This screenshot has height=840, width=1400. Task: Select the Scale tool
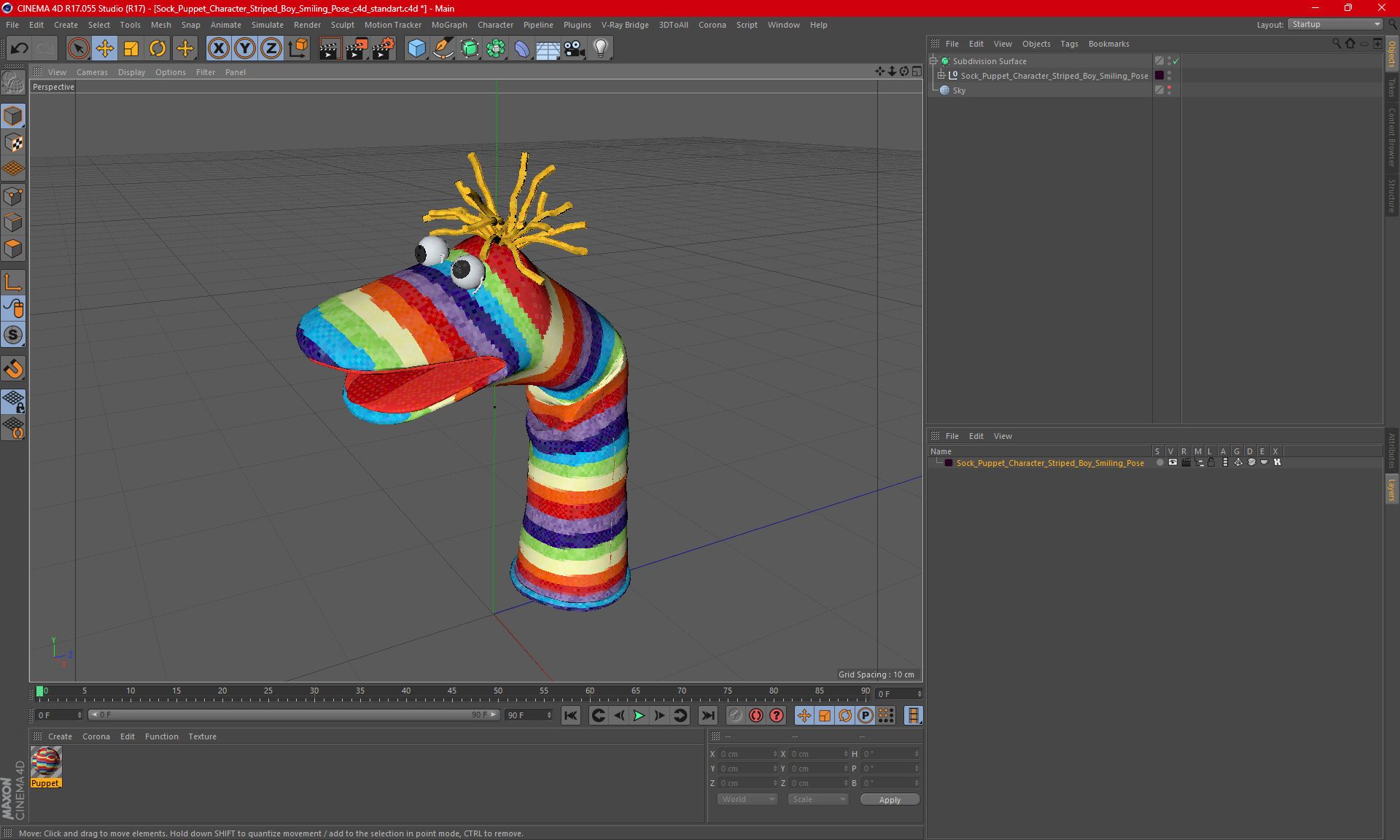[x=131, y=49]
